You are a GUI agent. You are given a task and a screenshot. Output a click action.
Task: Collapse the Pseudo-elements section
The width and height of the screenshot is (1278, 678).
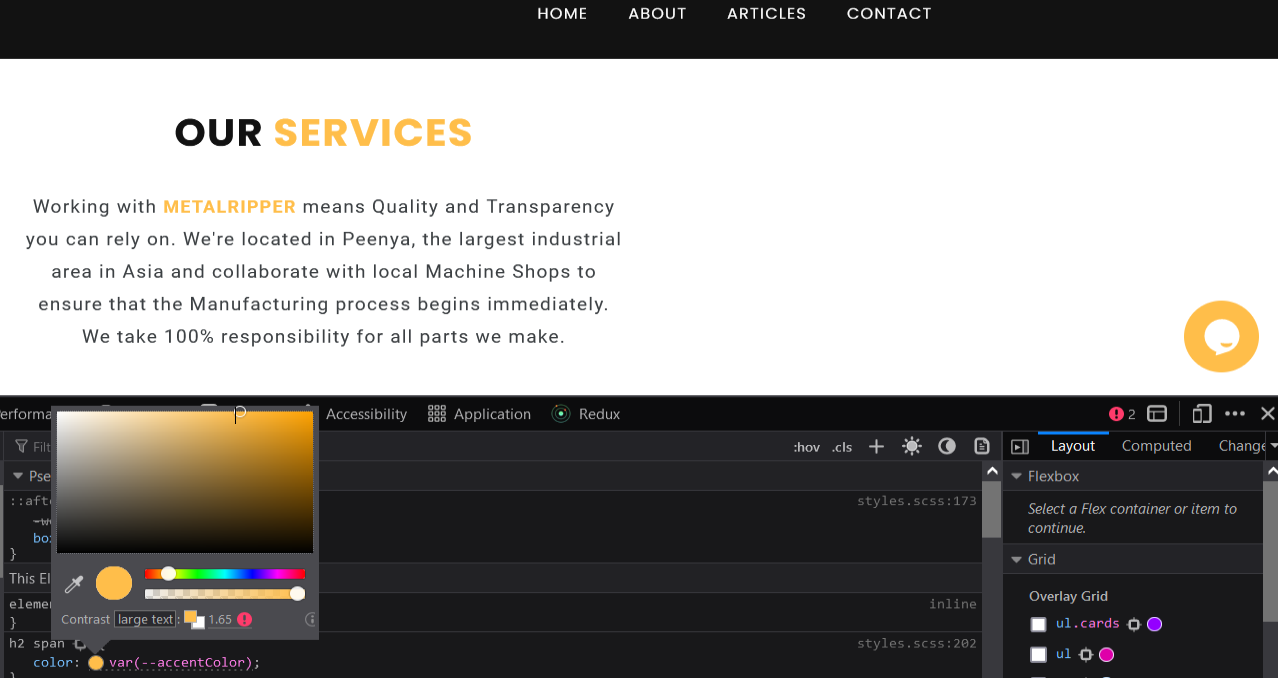(18, 476)
